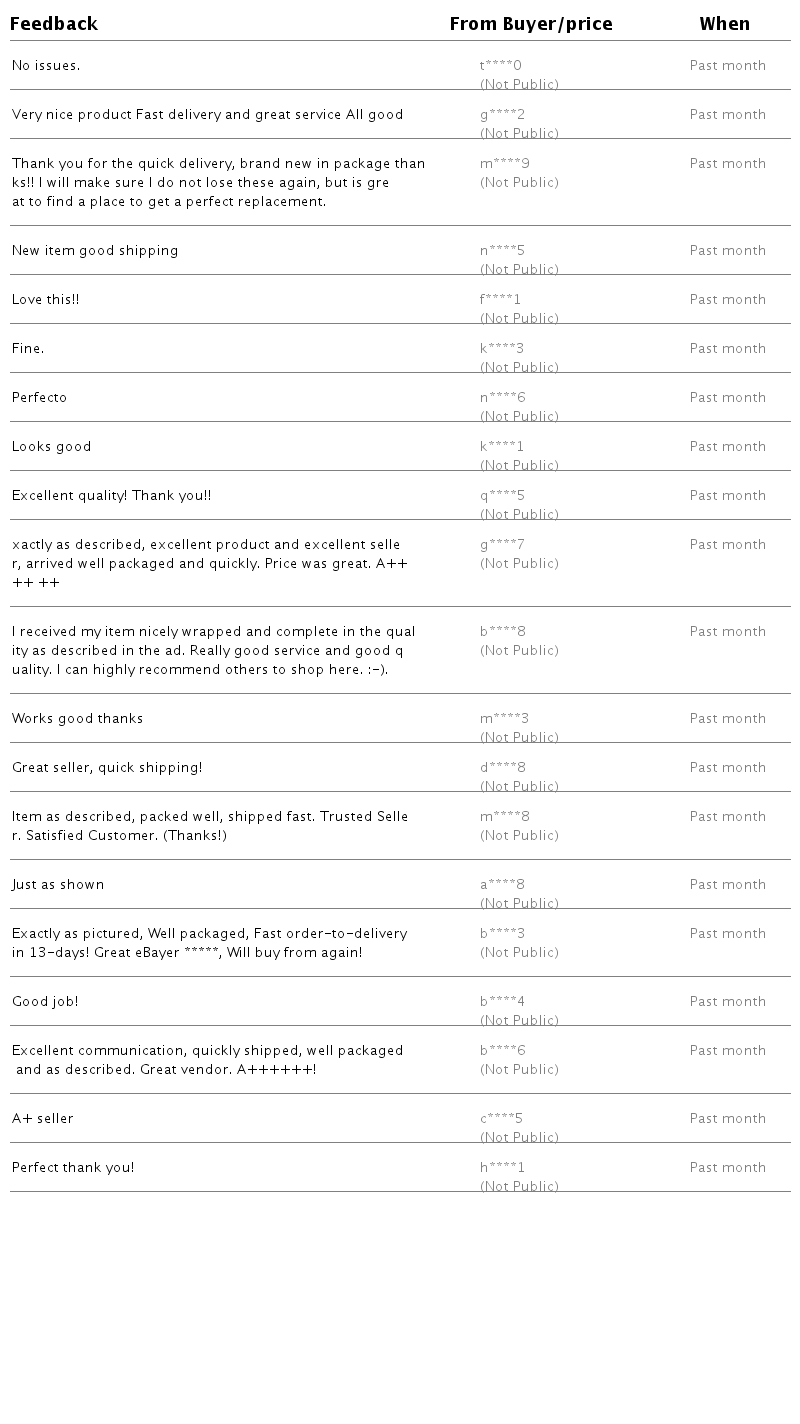The height and width of the screenshot is (1424, 800).
Task: Open buyer d****8 profile
Action: pyautogui.click(x=503, y=768)
